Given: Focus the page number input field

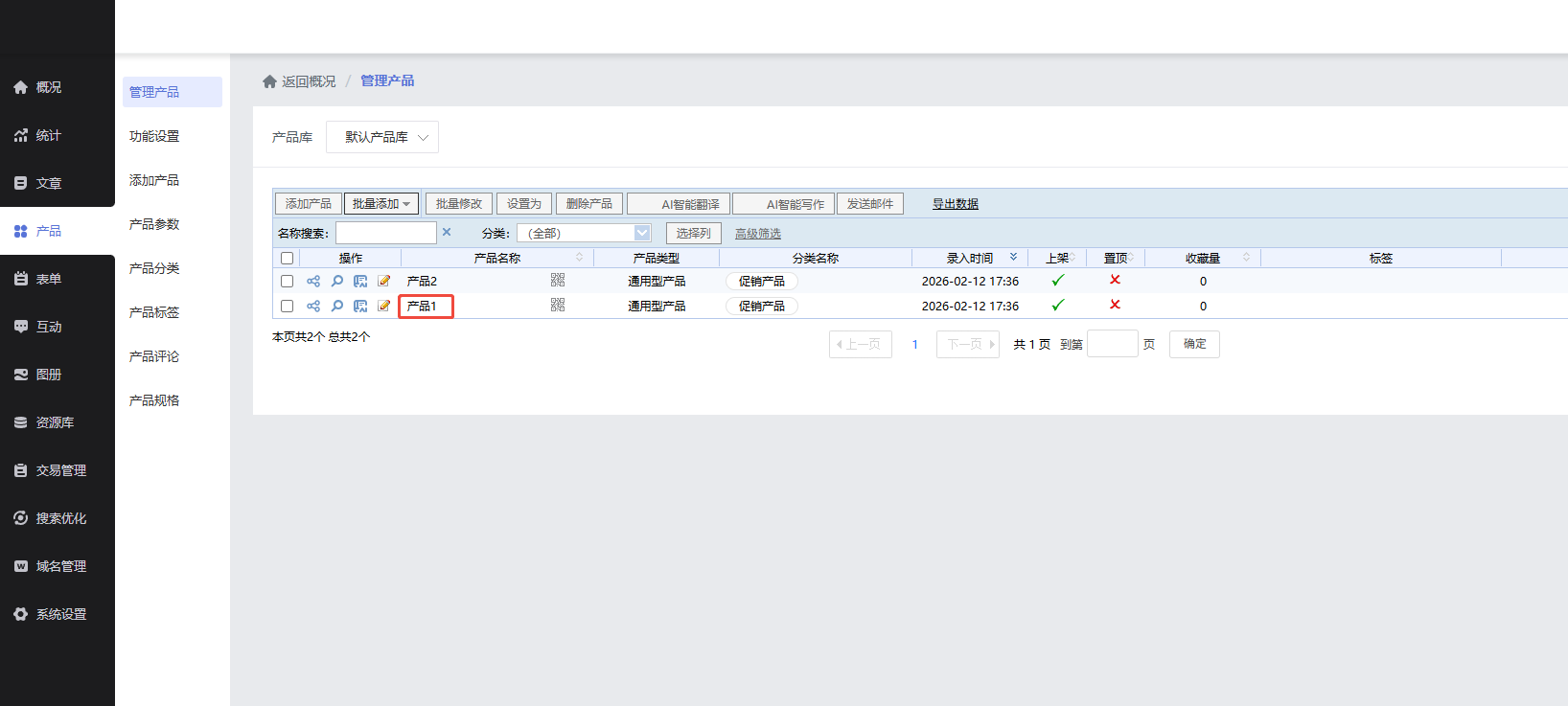Looking at the screenshot, I should 1113,344.
